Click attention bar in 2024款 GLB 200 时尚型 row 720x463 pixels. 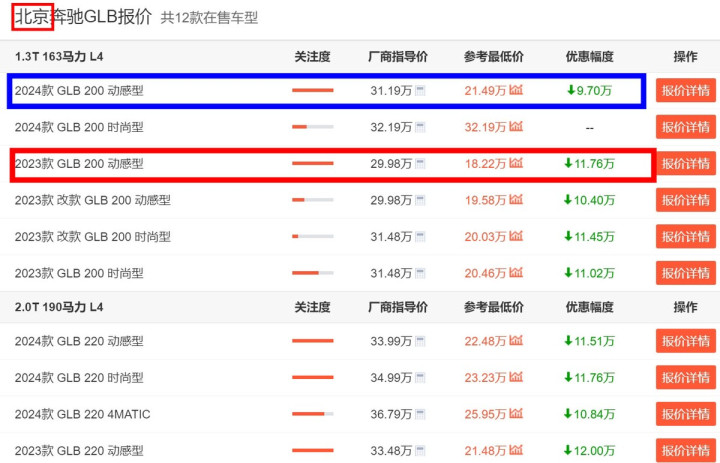coord(313,127)
